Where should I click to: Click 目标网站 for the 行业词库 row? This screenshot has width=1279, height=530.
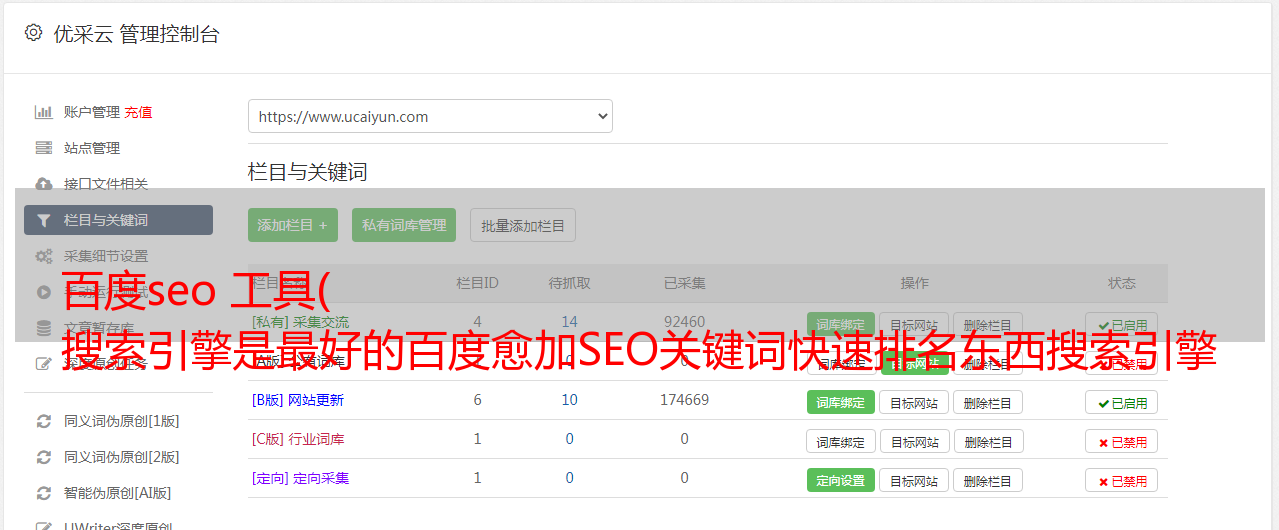tap(914, 441)
